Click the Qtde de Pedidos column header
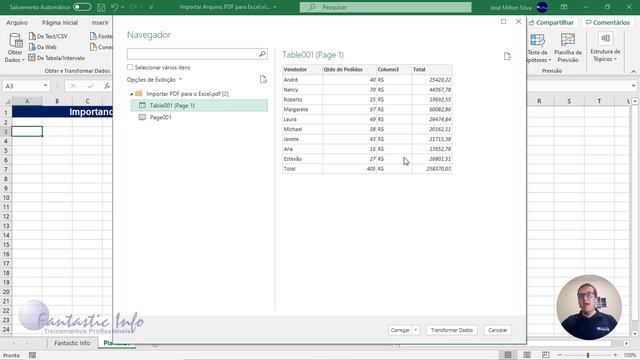The height and width of the screenshot is (360, 640). (349, 69)
